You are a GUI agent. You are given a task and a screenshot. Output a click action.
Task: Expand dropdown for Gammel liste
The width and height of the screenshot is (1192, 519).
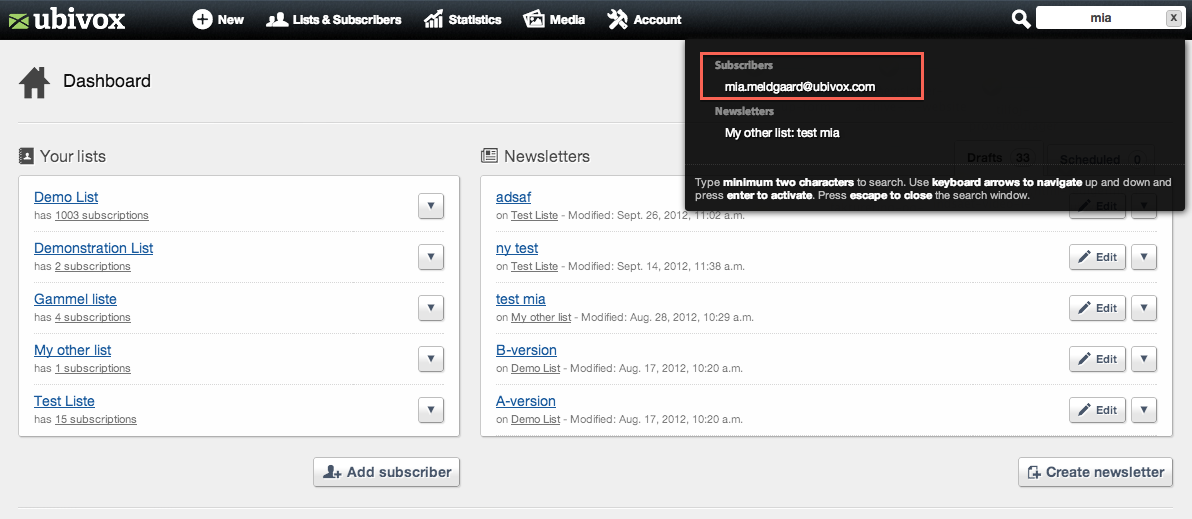(431, 307)
